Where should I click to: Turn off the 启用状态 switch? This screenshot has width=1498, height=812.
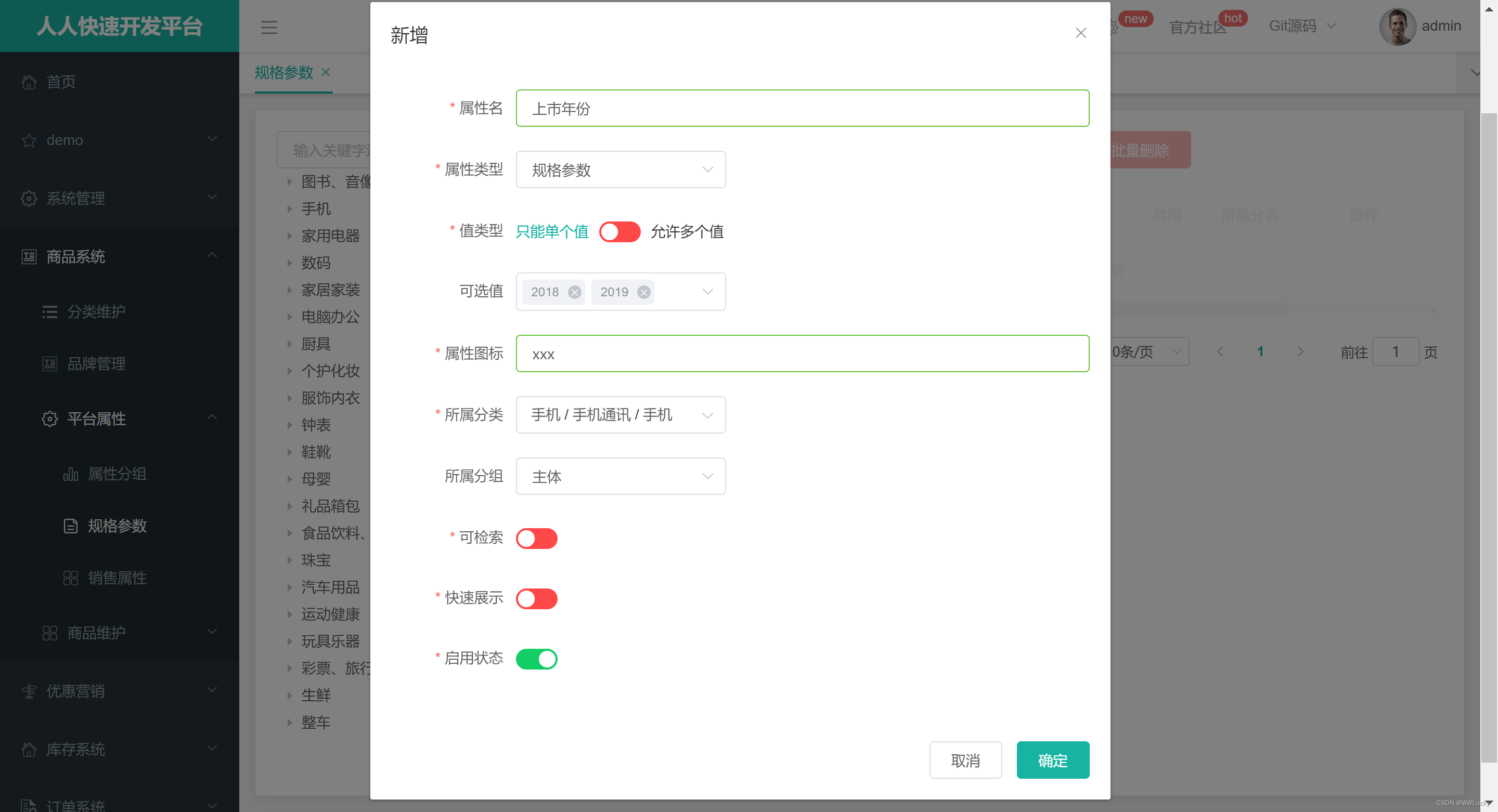click(x=536, y=659)
